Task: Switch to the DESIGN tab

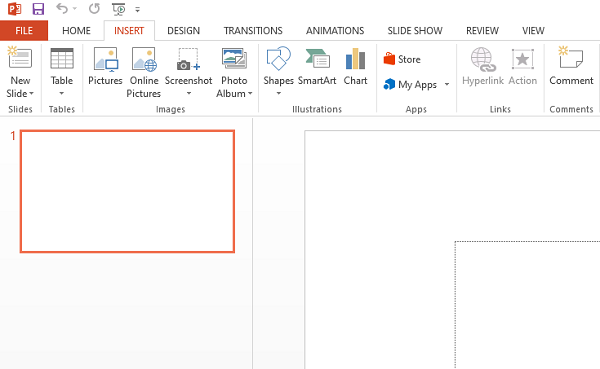Action: tap(184, 31)
